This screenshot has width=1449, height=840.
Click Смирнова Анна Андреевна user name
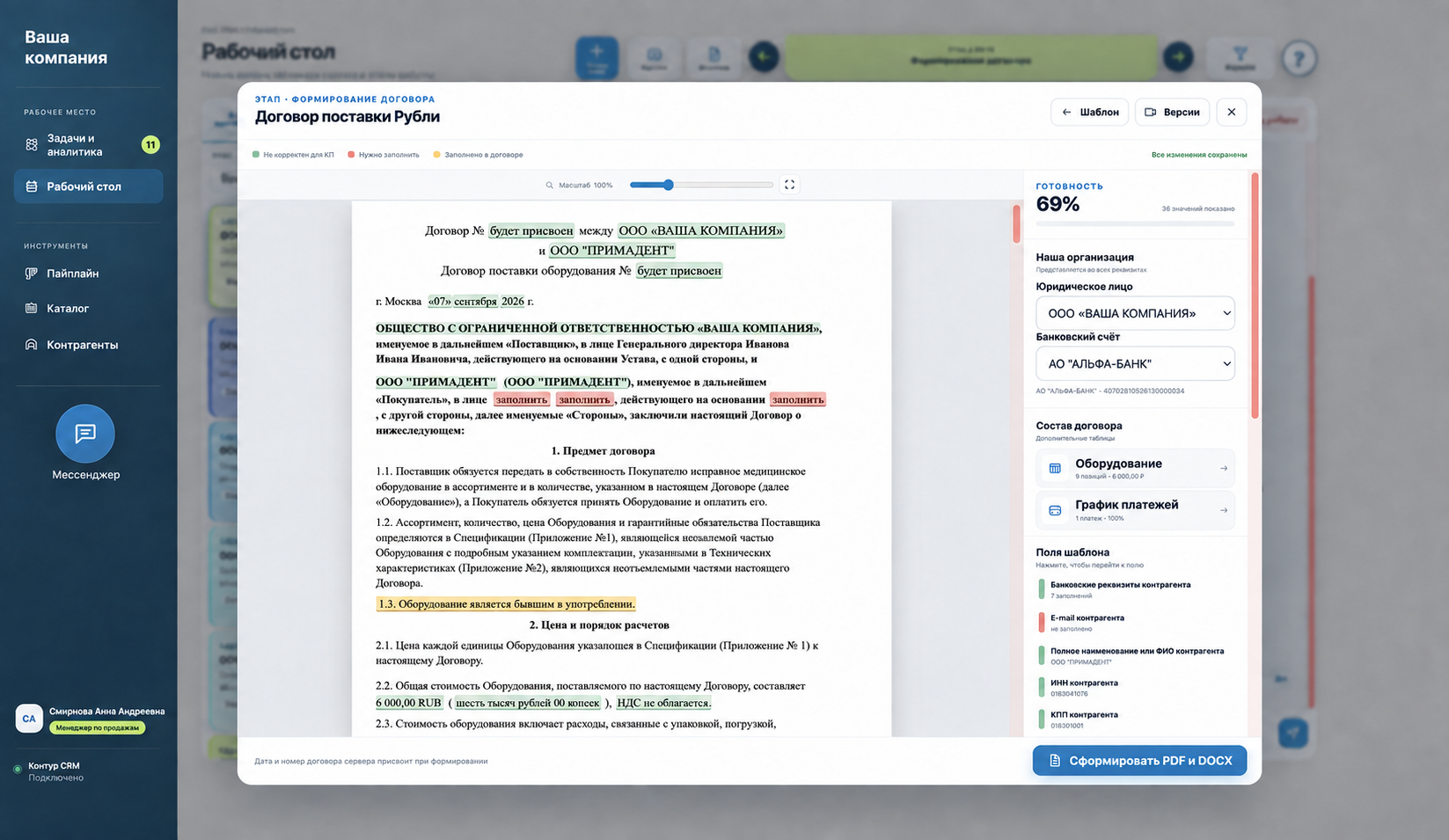106,712
